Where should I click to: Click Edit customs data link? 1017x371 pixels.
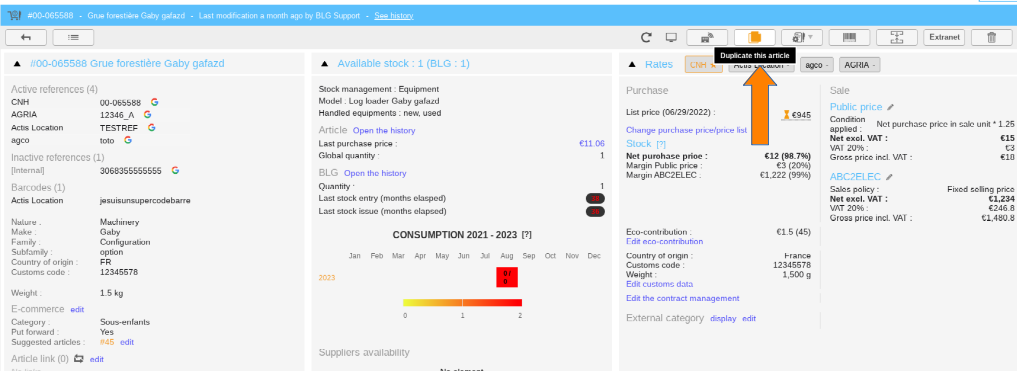tap(659, 284)
